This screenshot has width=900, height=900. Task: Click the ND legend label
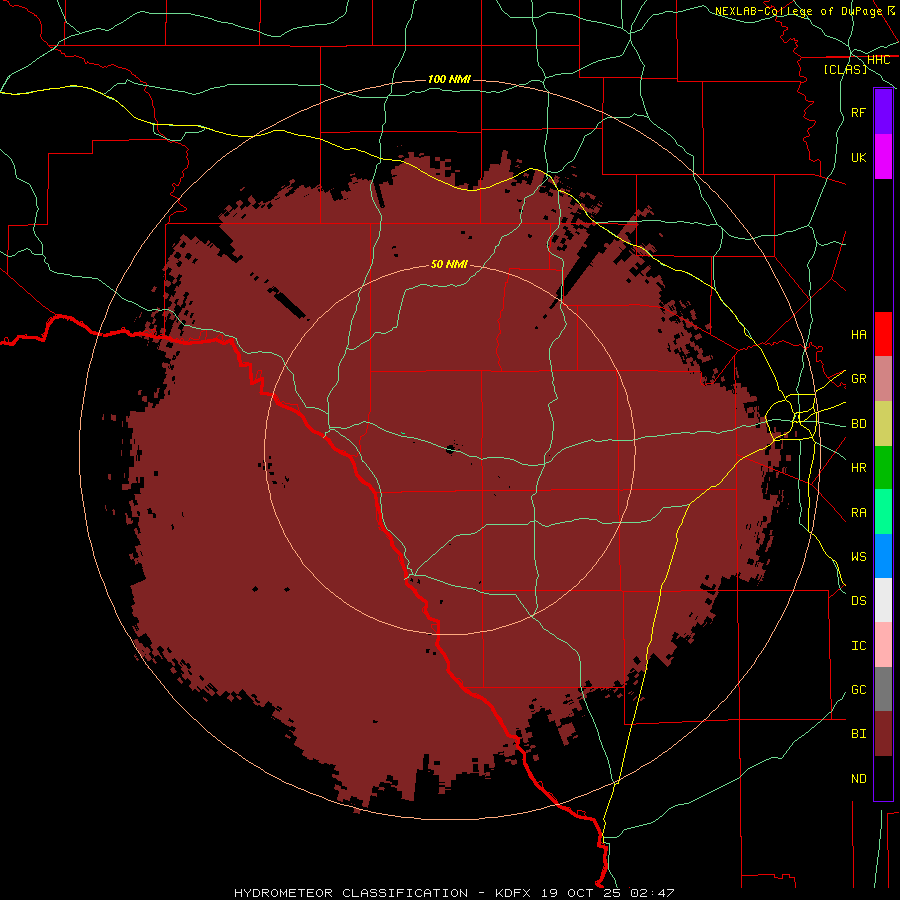[x=859, y=779]
